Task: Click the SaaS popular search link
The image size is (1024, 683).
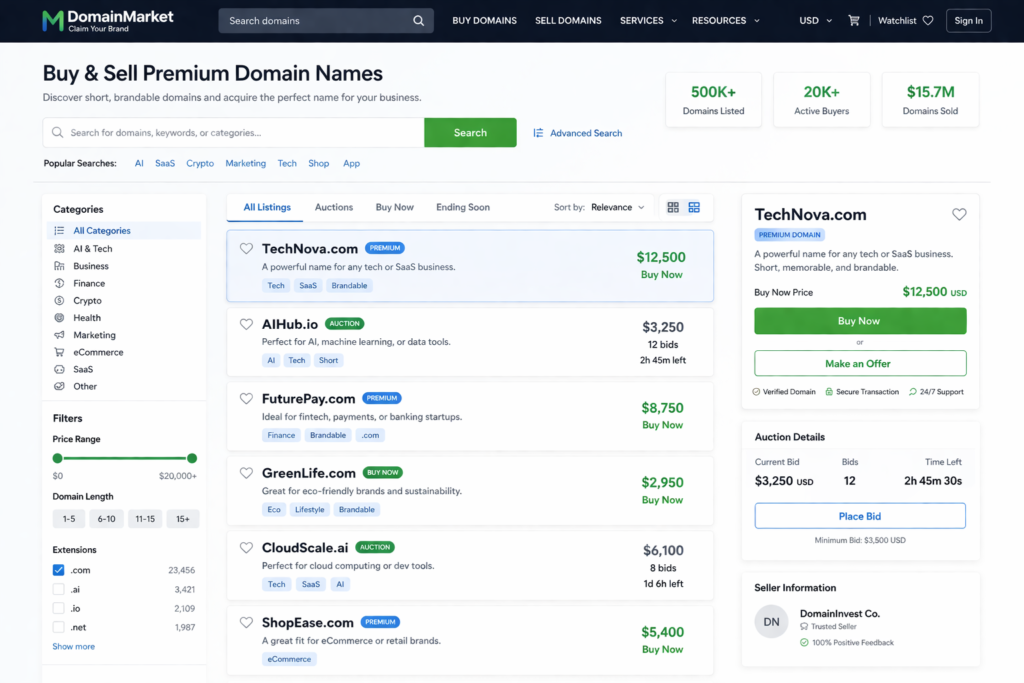Action: [x=165, y=163]
